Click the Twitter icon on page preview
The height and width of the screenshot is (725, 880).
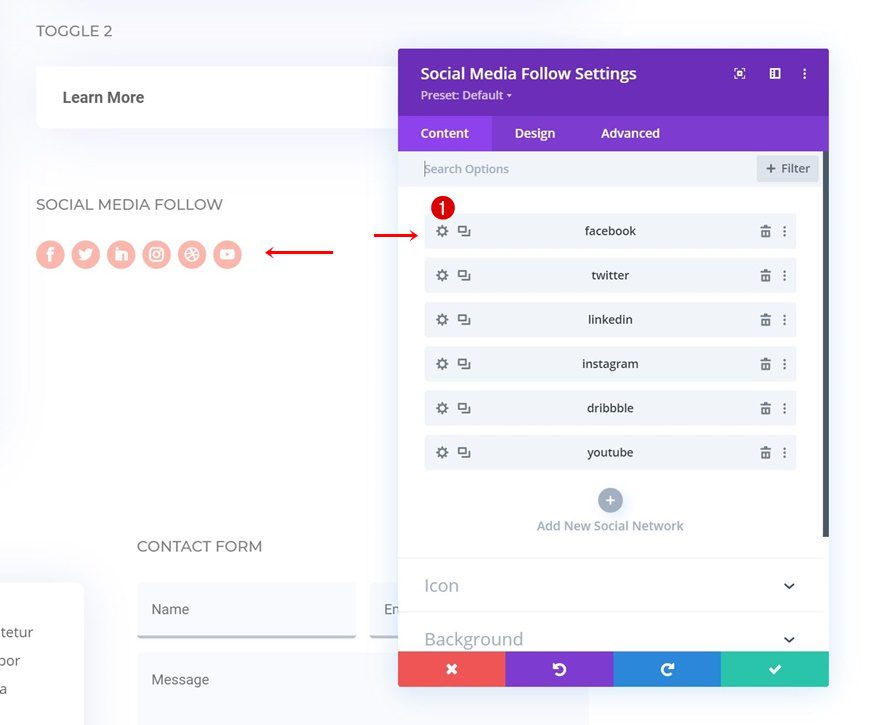coord(86,255)
